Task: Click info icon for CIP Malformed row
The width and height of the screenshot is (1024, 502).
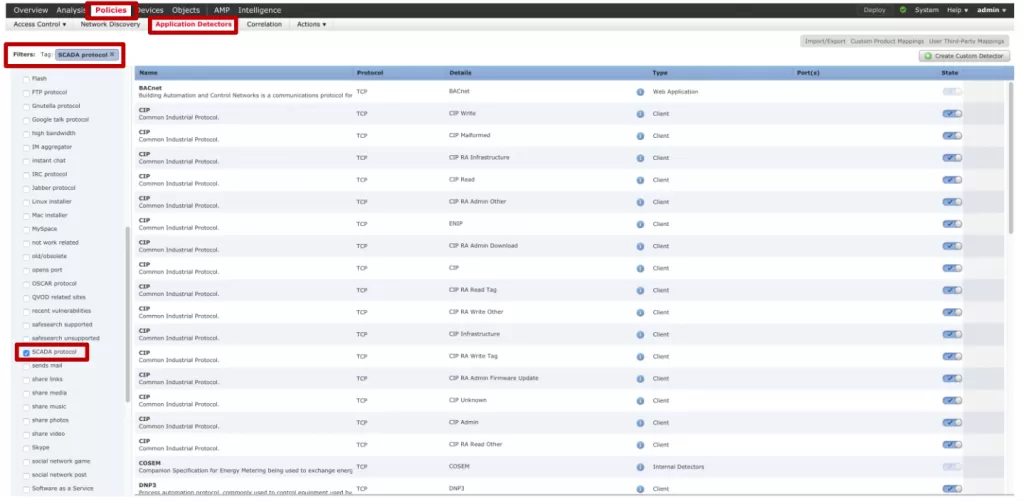Action: pyautogui.click(x=640, y=136)
